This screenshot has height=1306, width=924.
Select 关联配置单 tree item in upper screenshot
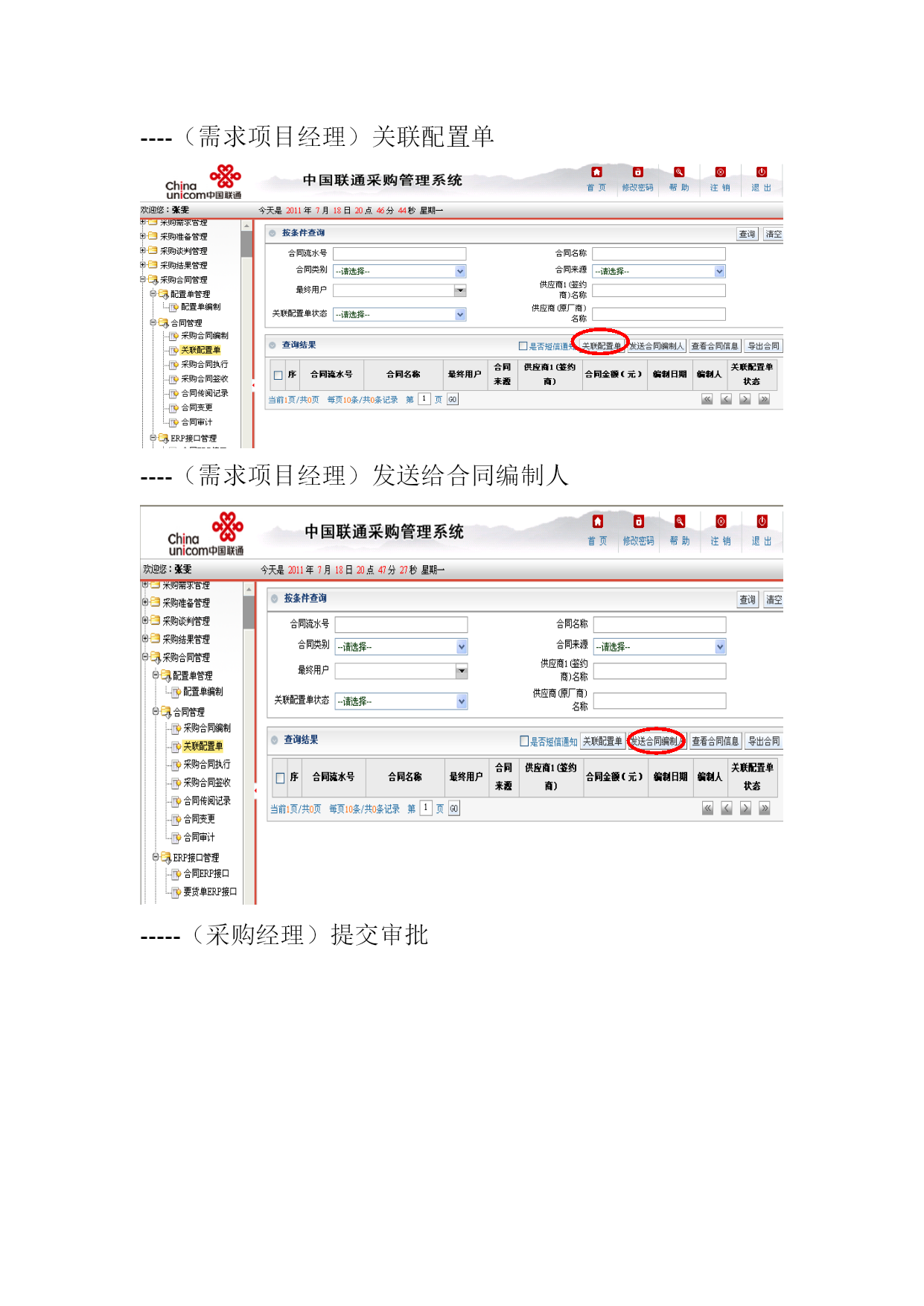point(200,350)
